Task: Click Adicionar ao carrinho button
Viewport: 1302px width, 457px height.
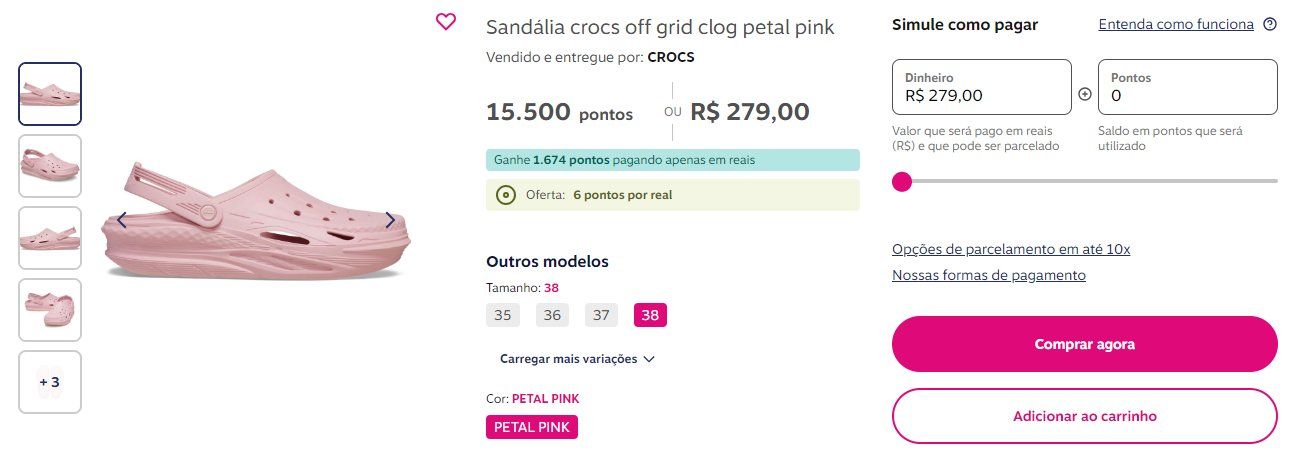Action: click(x=1085, y=416)
